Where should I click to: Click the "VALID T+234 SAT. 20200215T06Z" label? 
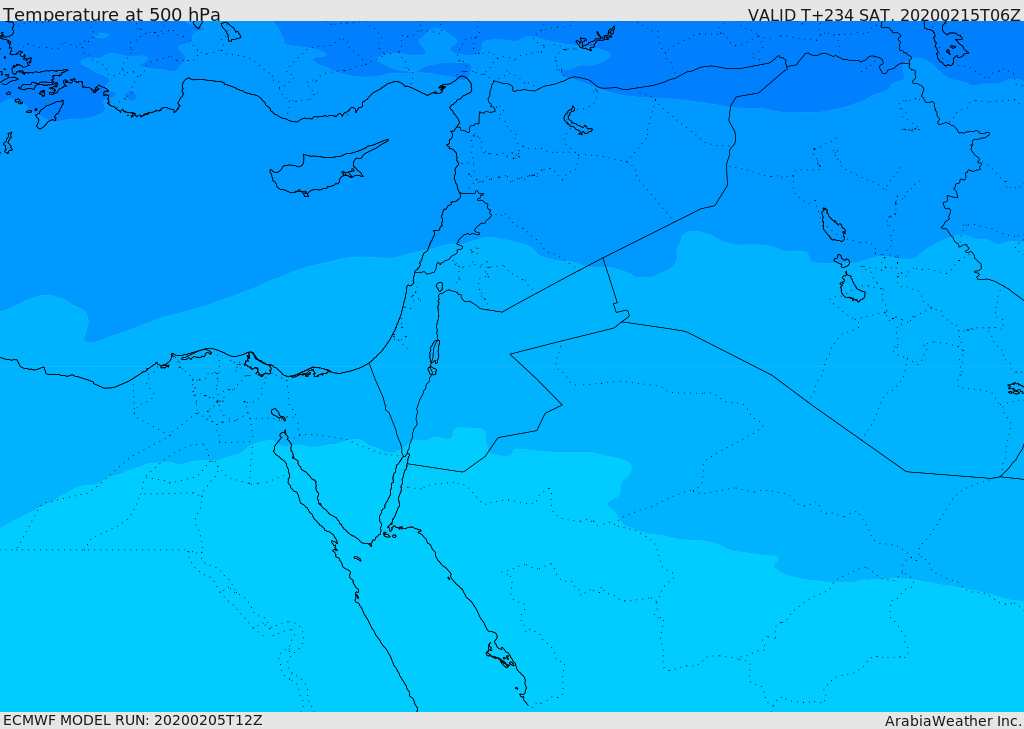pyautogui.click(x=884, y=15)
